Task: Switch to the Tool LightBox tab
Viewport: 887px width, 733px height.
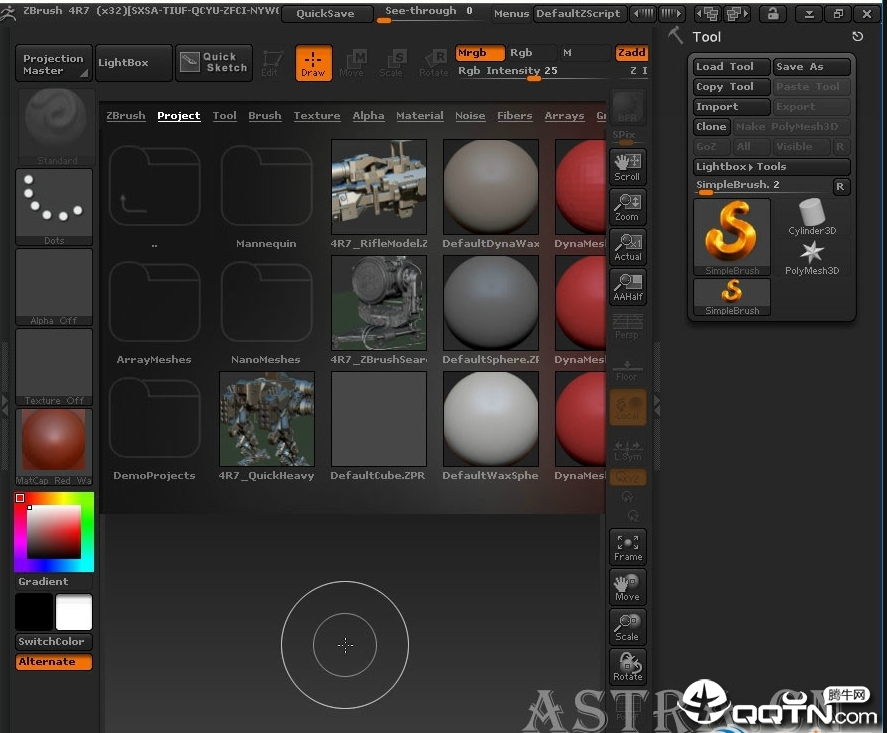Action: tap(225, 115)
